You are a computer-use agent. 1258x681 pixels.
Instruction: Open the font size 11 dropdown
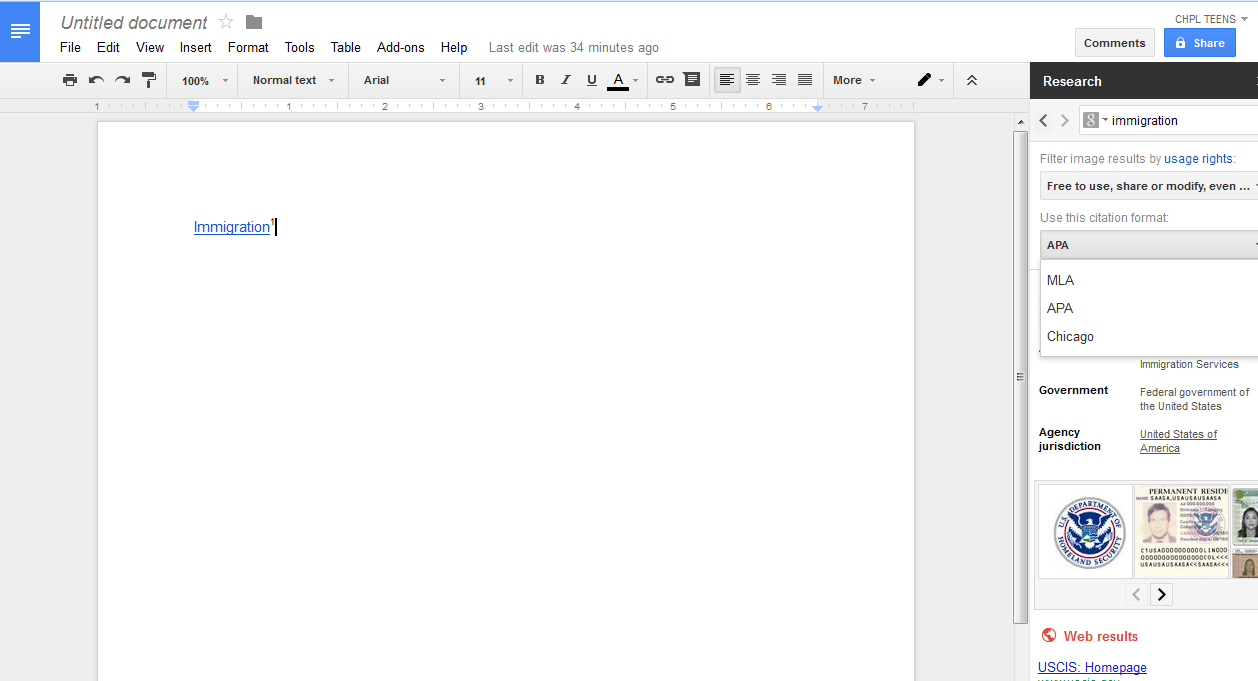pos(494,80)
